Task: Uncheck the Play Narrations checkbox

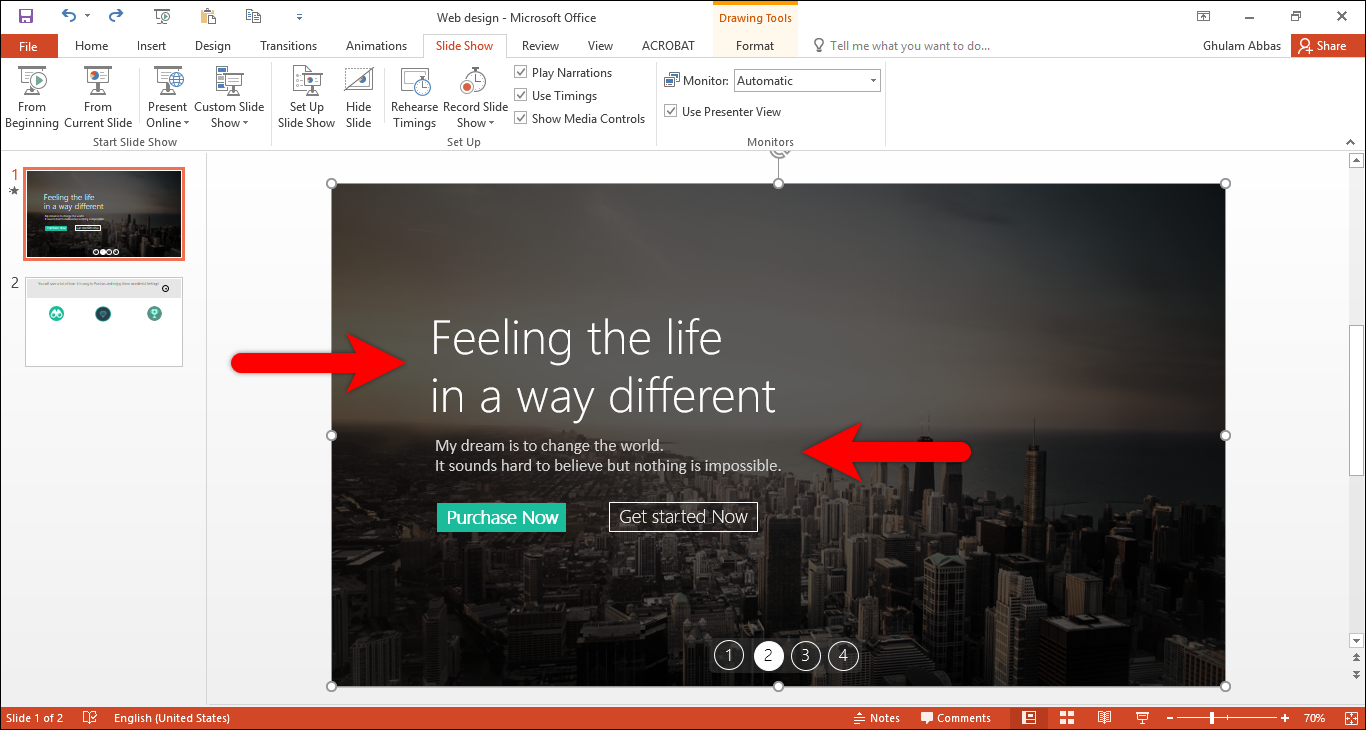Action: tap(521, 72)
